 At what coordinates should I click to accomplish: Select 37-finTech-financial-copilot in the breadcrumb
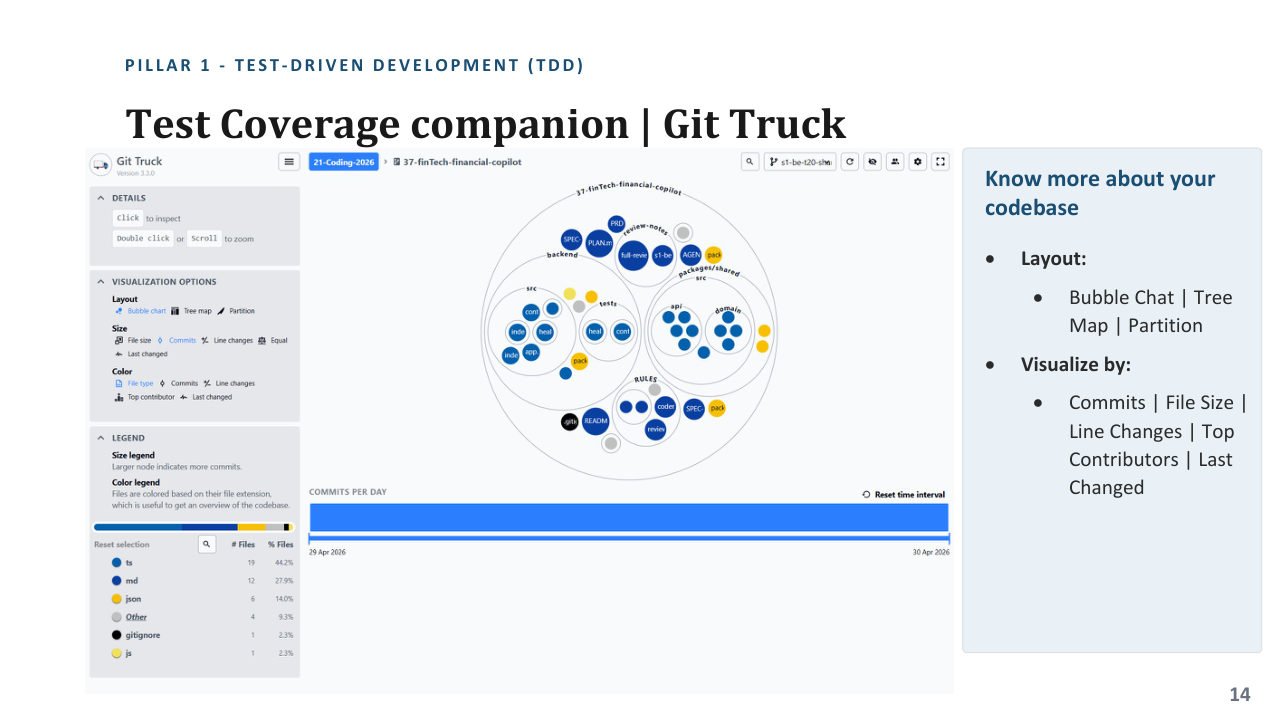tap(458, 162)
